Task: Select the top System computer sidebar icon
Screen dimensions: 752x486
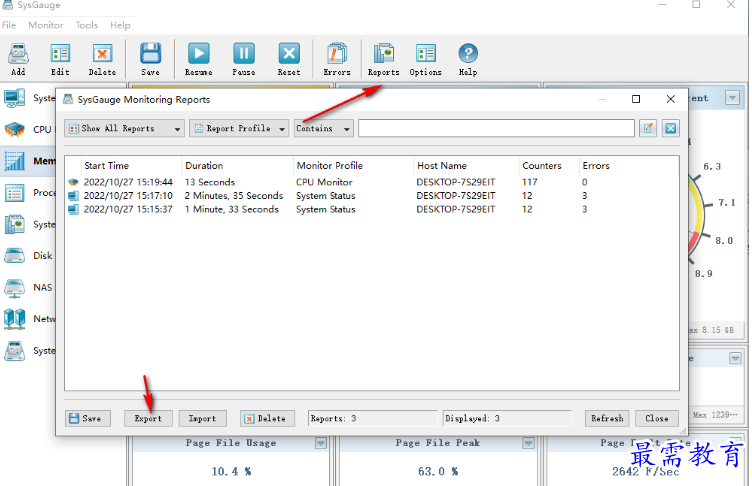Action: click(x=14, y=98)
